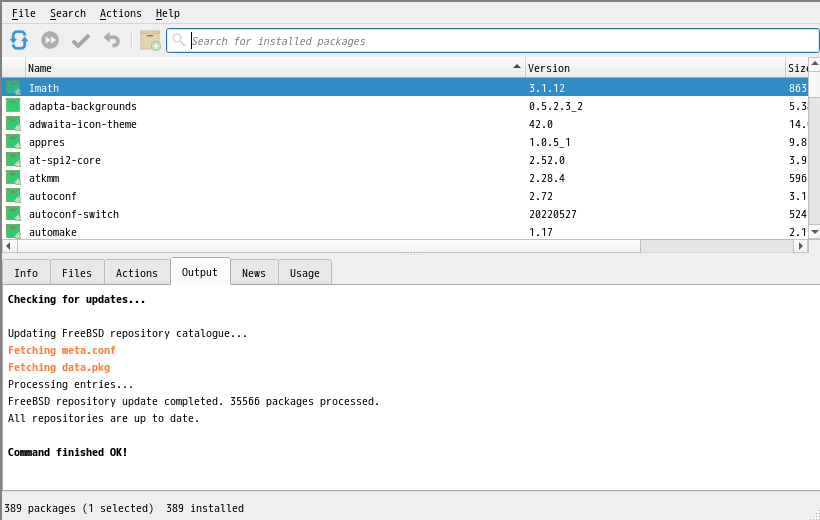The width and height of the screenshot is (820, 520).
Task: Open the File menu
Action: click(x=23, y=13)
